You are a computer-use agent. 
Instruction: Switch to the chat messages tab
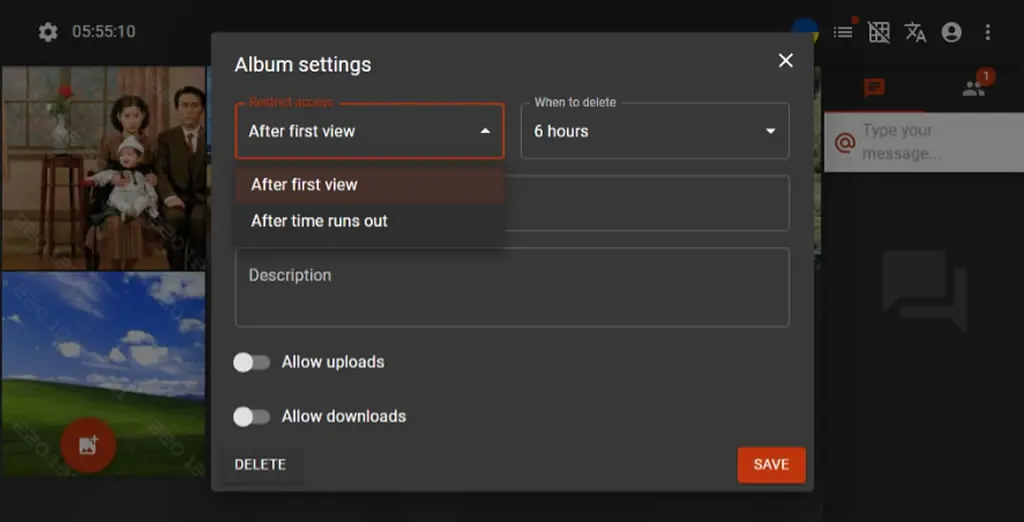[x=874, y=88]
